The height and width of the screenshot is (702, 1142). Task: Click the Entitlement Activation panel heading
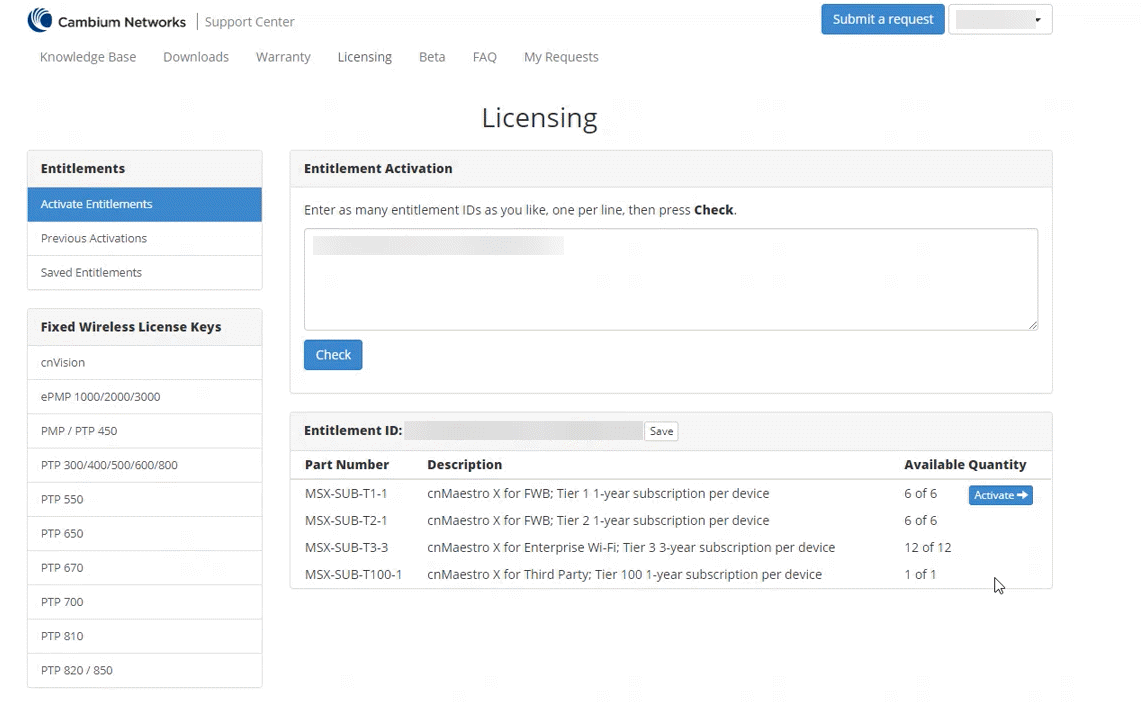point(378,168)
